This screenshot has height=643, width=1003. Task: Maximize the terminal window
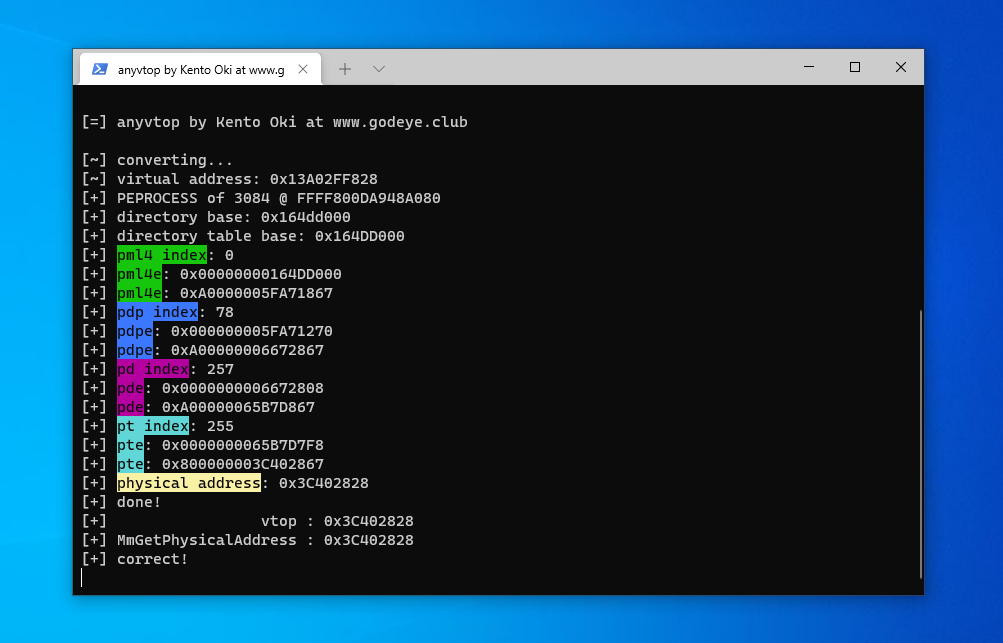click(x=855, y=67)
